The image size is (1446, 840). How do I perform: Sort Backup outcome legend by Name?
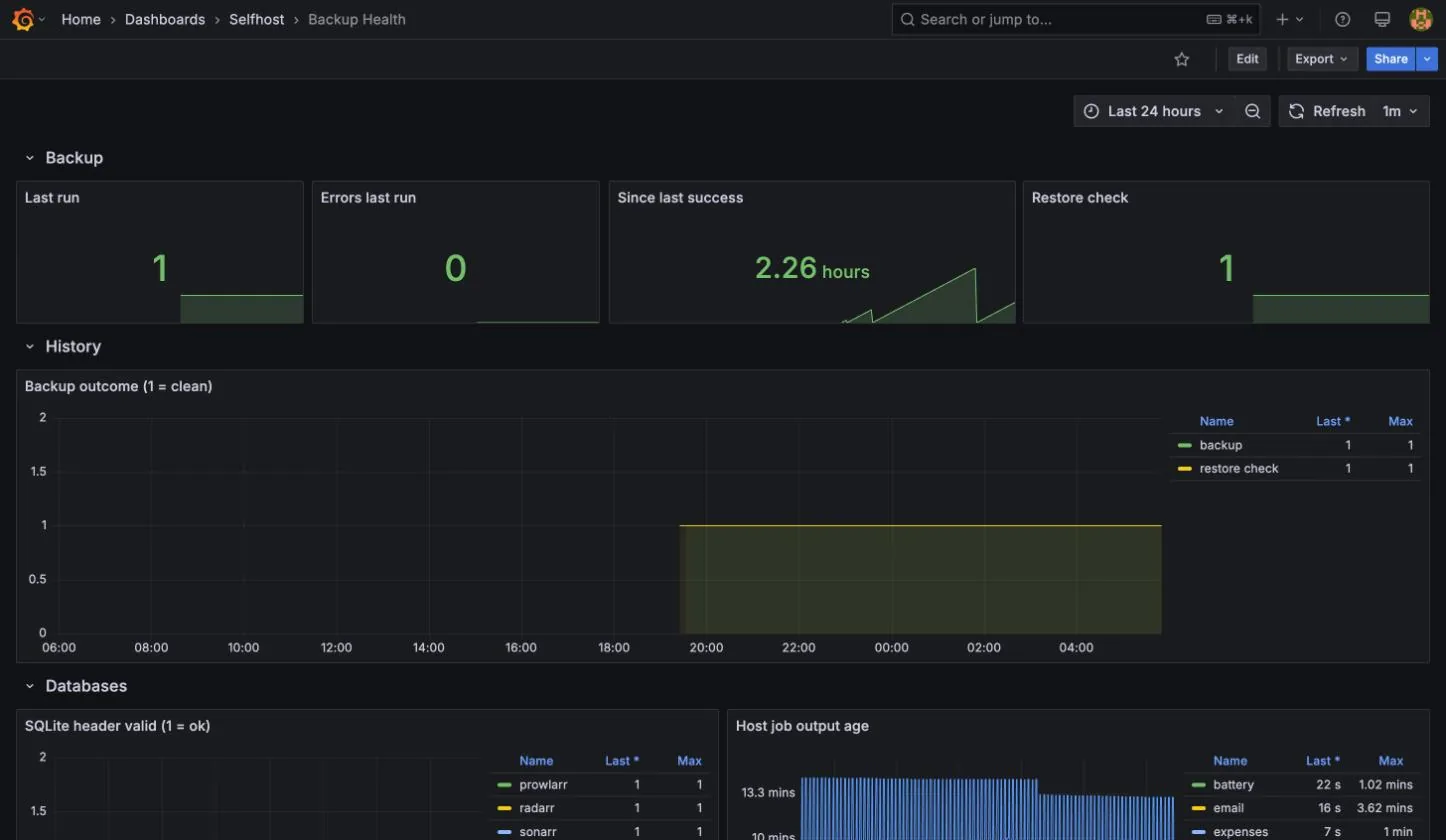1216,421
